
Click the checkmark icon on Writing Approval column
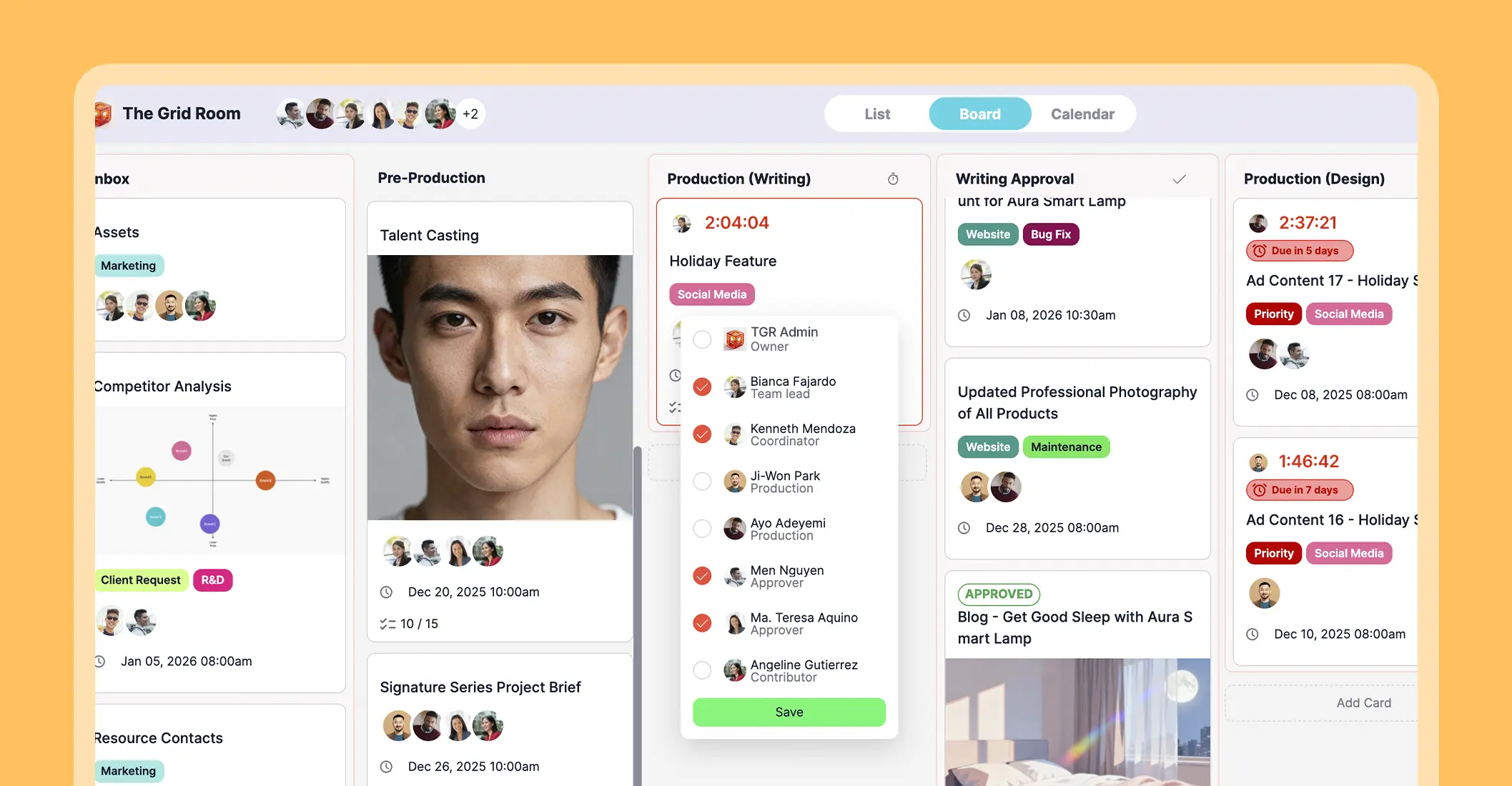point(1180,179)
